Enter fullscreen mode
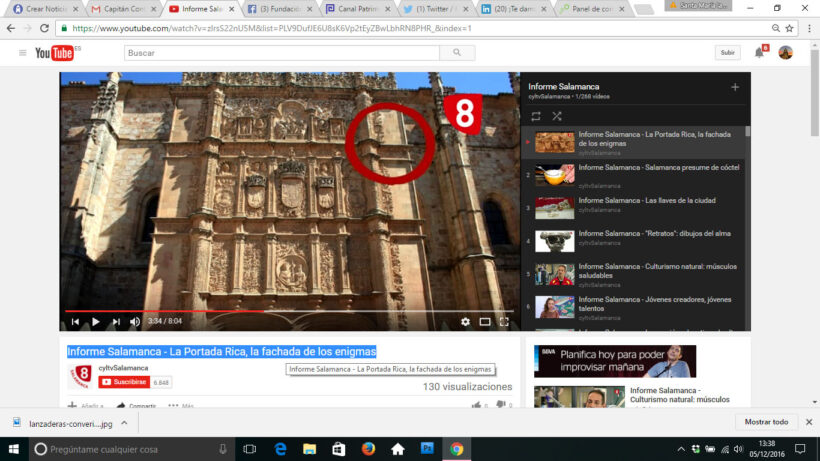This screenshot has width=820, height=461. [504, 322]
